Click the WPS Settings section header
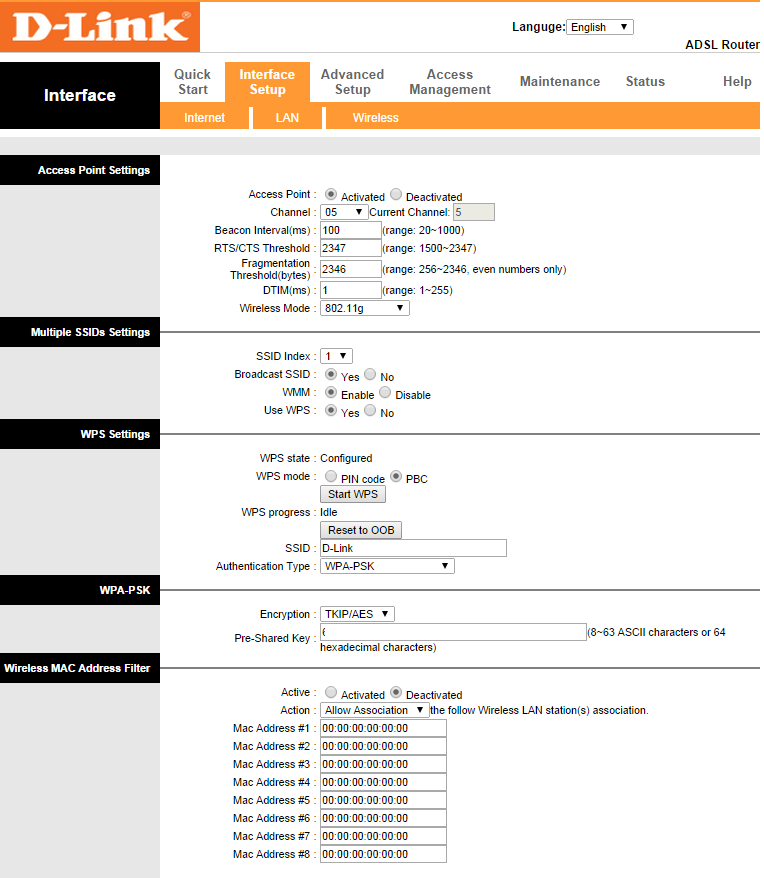 click(x=80, y=434)
